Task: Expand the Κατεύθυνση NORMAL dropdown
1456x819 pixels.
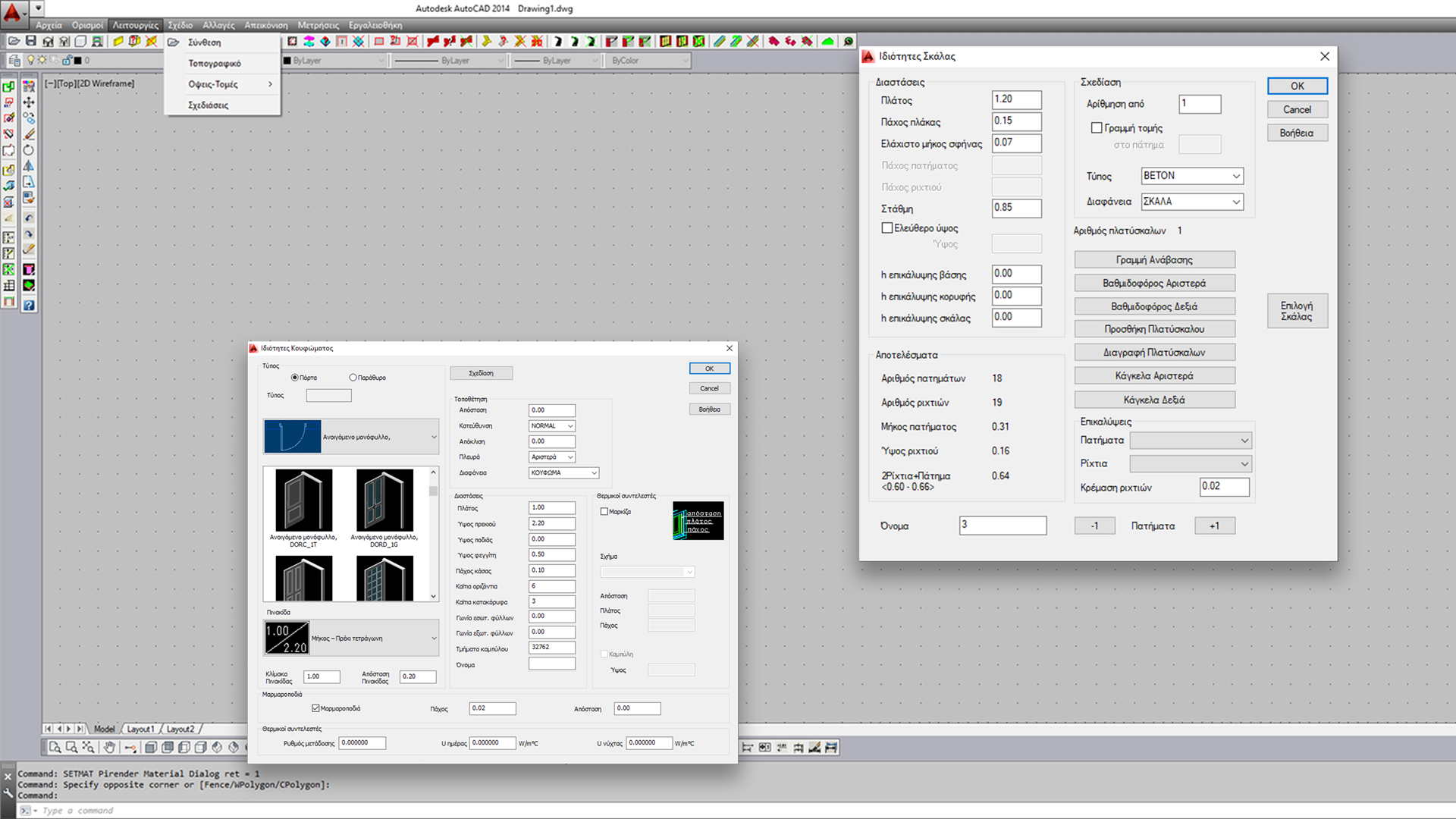Action: point(552,426)
